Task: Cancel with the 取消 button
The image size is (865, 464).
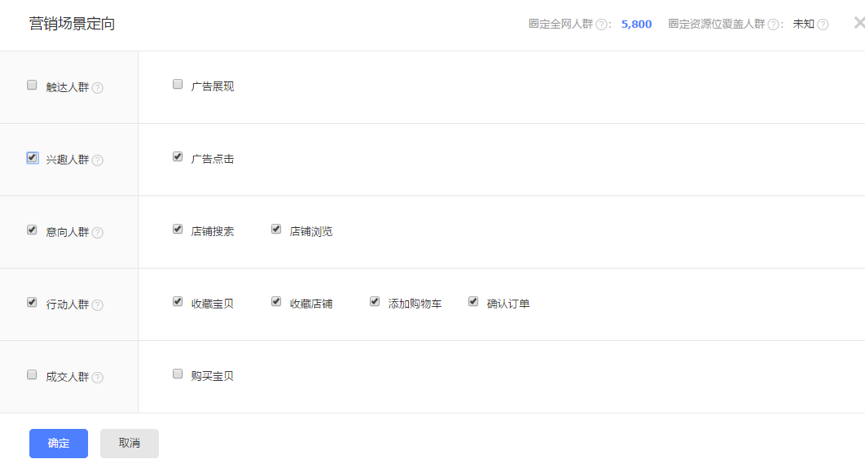Action: coord(129,444)
